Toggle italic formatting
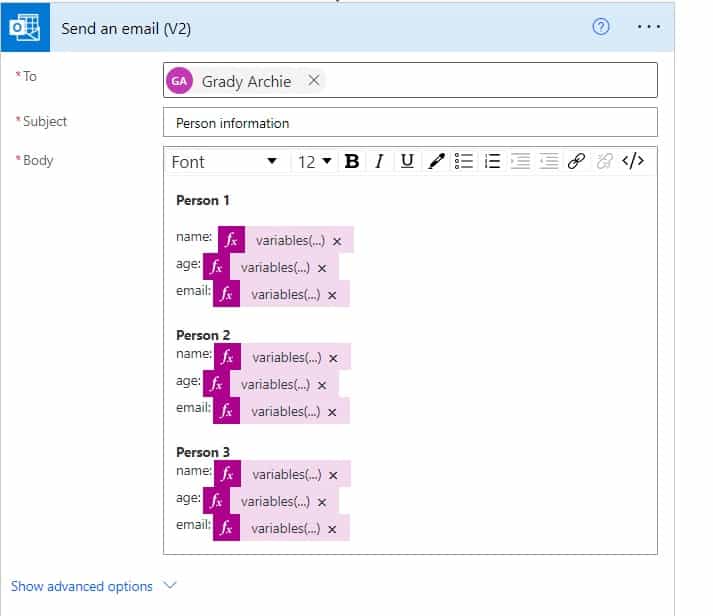Viewport: 713px width, 616px height. point(379,161)
